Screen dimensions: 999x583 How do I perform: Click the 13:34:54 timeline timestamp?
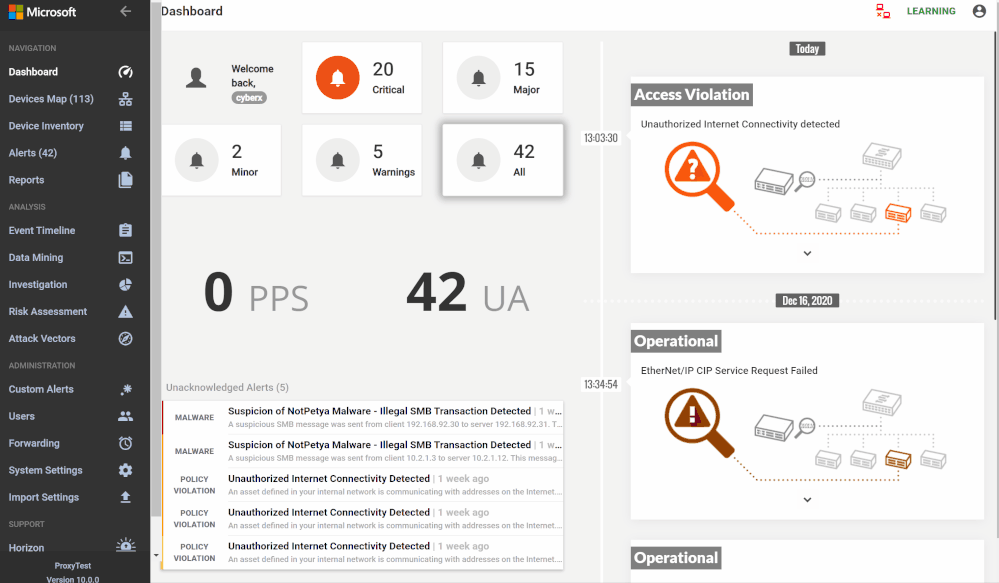point(601,384)
